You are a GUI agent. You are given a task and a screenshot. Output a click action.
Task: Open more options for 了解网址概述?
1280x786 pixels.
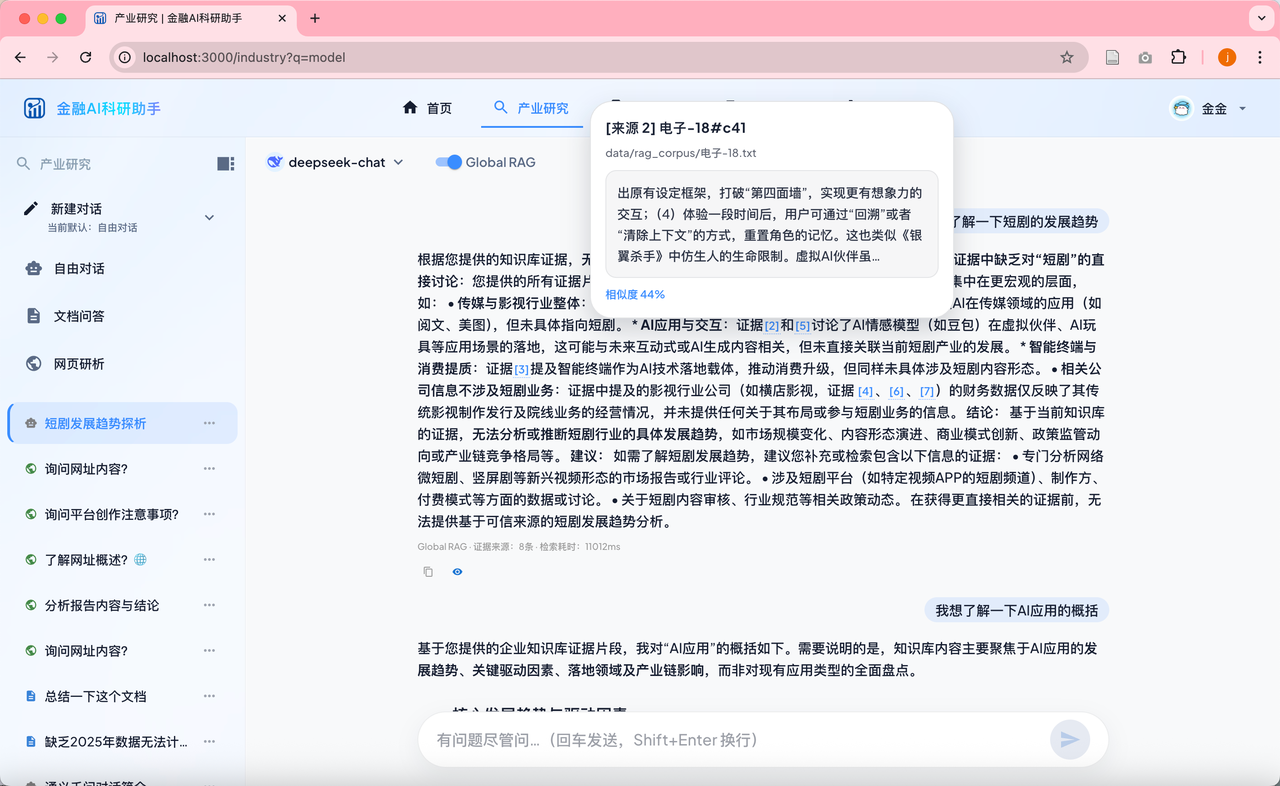pos(209,560)
